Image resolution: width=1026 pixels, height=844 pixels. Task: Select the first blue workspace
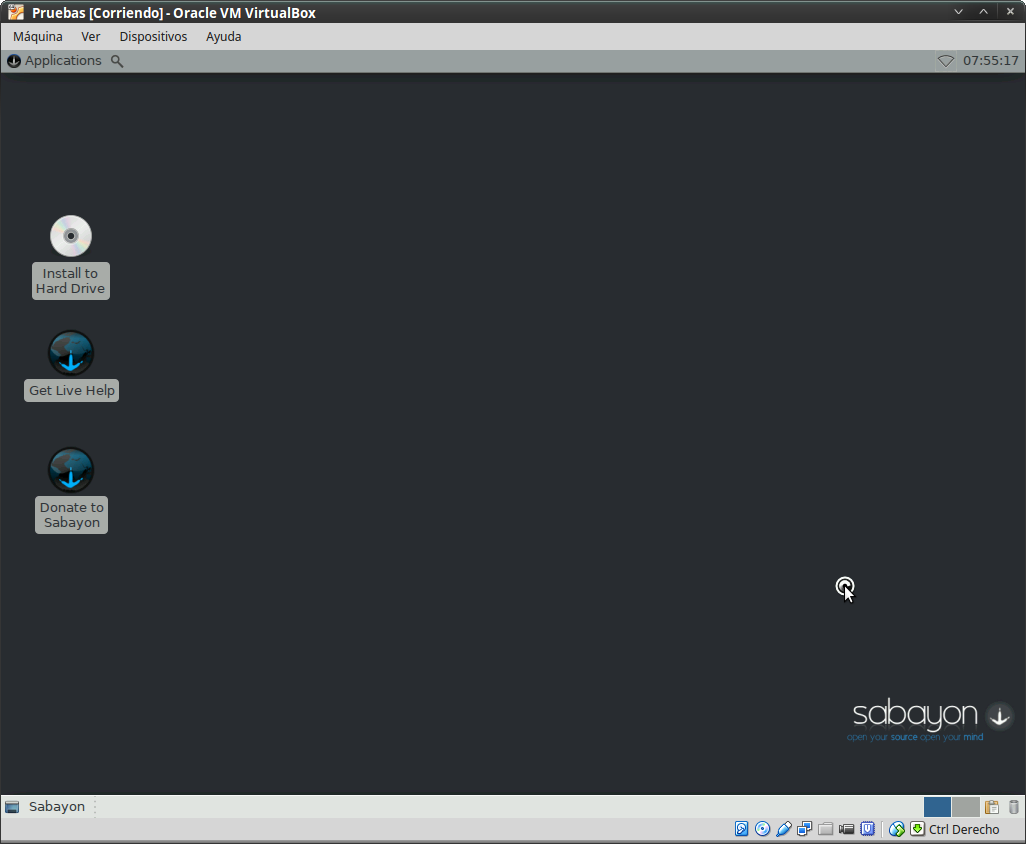point(937,807)
